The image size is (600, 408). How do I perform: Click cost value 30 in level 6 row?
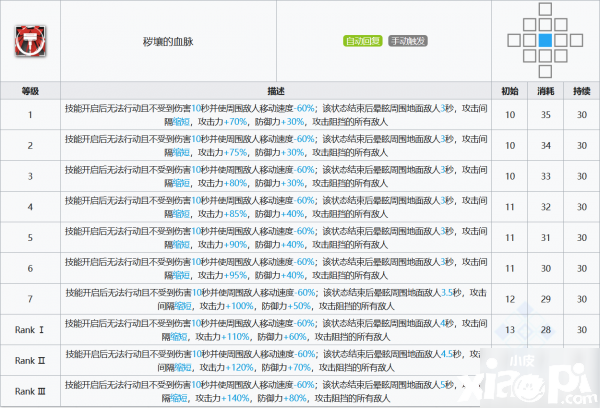pyautogui.click(x=546, y=268)
